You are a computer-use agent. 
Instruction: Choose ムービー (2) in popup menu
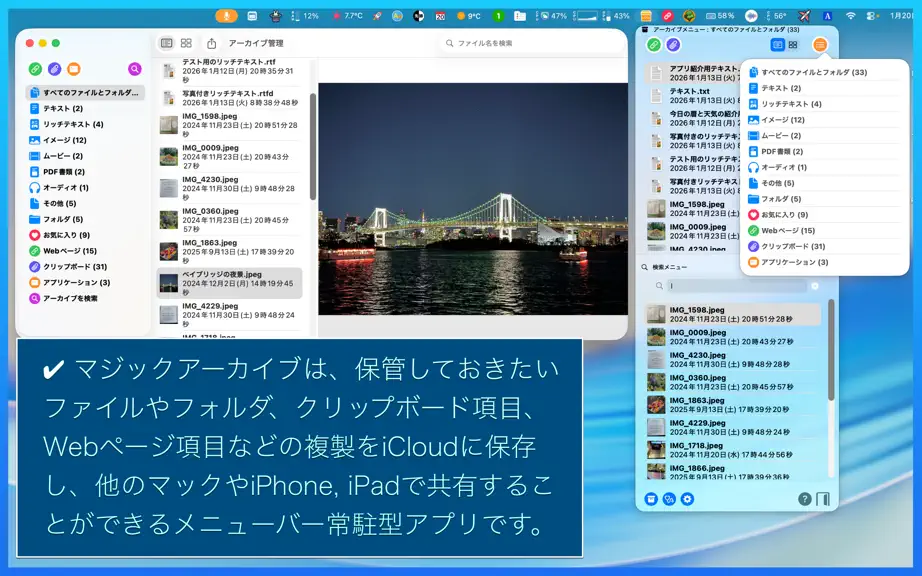824,136
